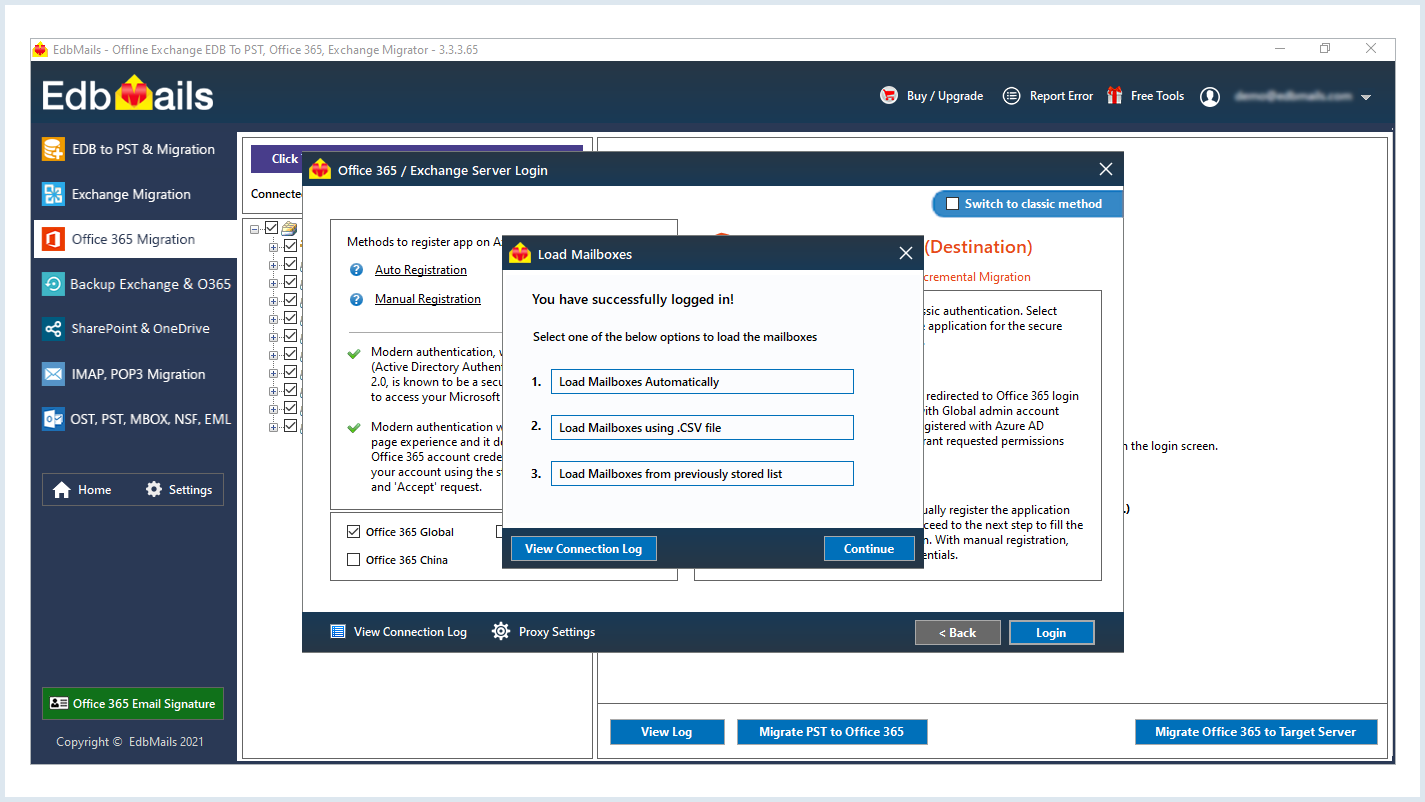The image size is (1425, 802).
Task: Choose Load Mailboxes Automatically
Action: [702, 382]
